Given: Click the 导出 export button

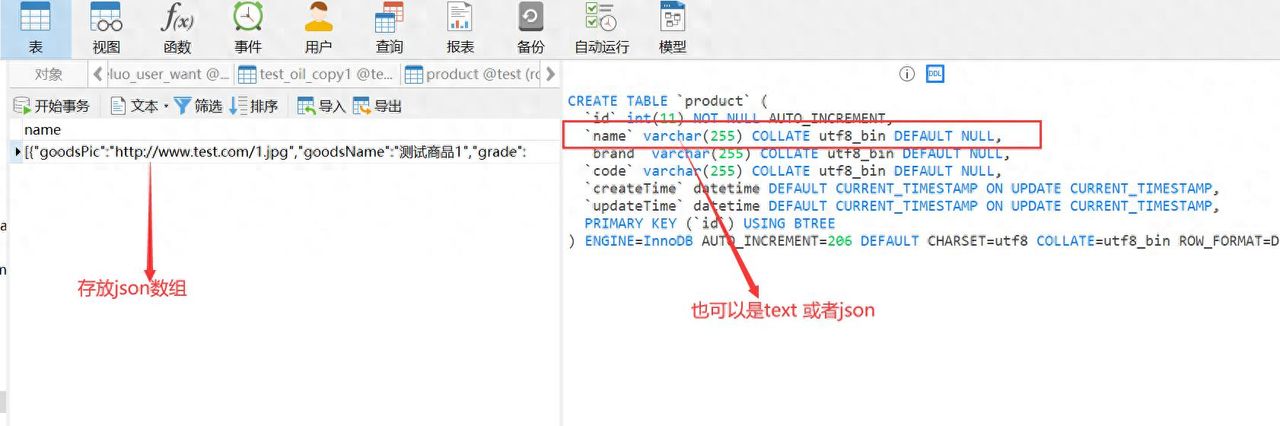Looking at the screenshot, I should pyautogui.click(x=377, y=106).
